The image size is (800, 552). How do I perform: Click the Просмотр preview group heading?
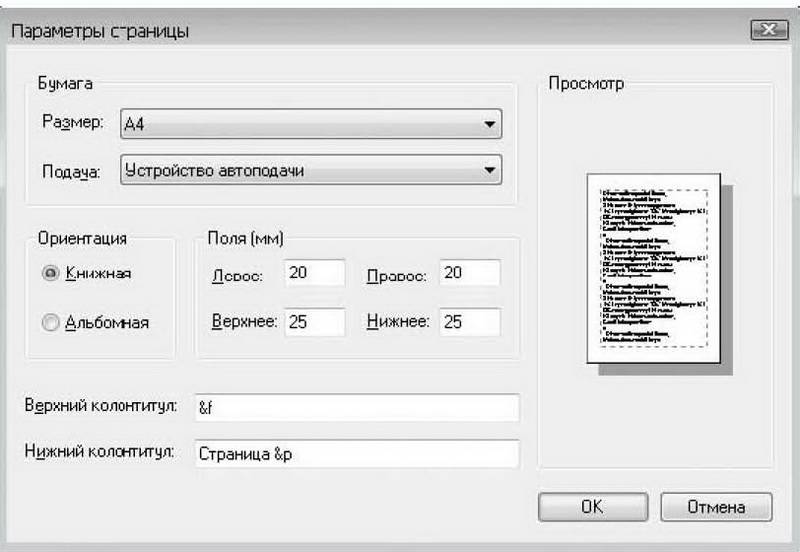(586, 83)
